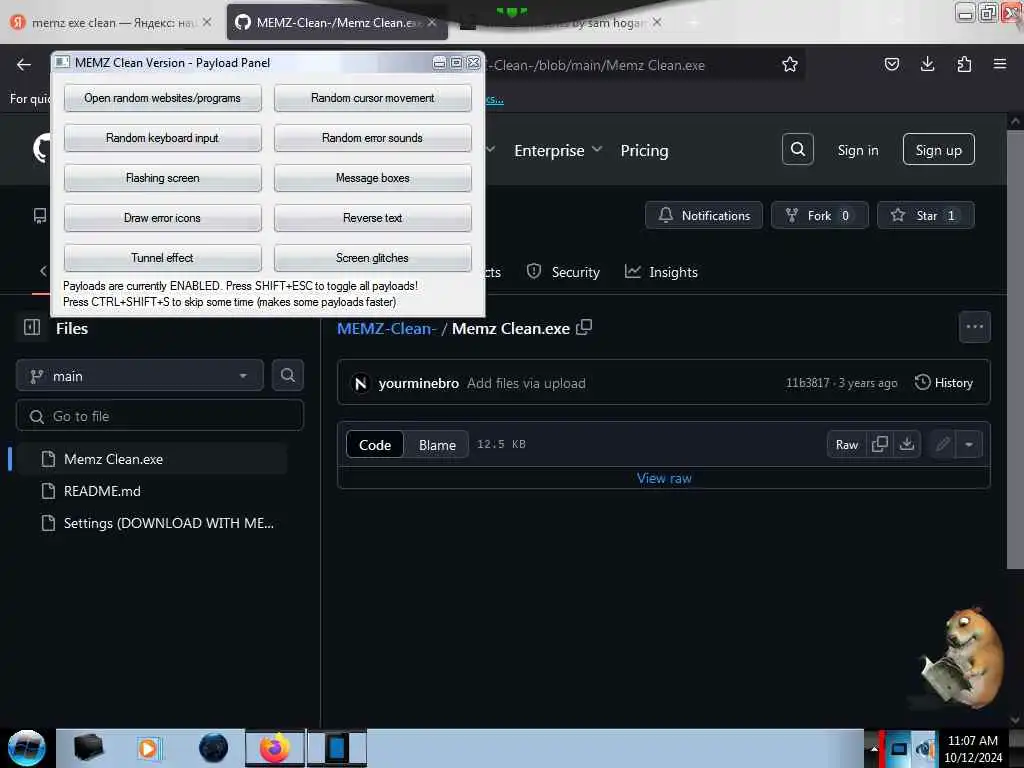Open the file History
This screenshot has height=768, width=1024.
(944, 382)
